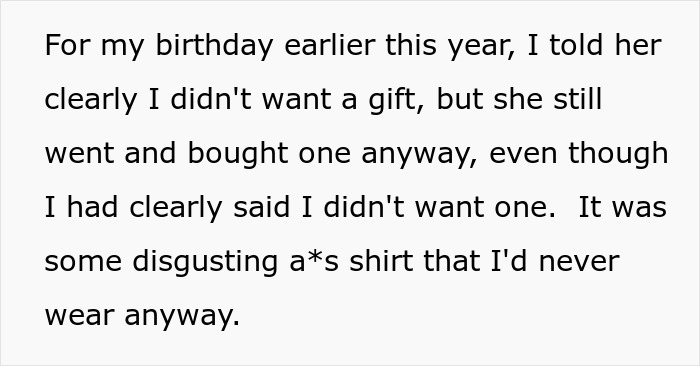This screenshot has height=366, width=700.
Task: Click the word "shirt" in the text
Action: (382, 261)
